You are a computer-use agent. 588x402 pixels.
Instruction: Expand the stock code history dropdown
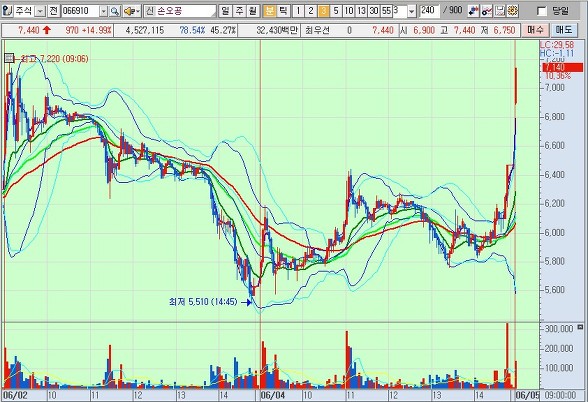pos(104,11)
